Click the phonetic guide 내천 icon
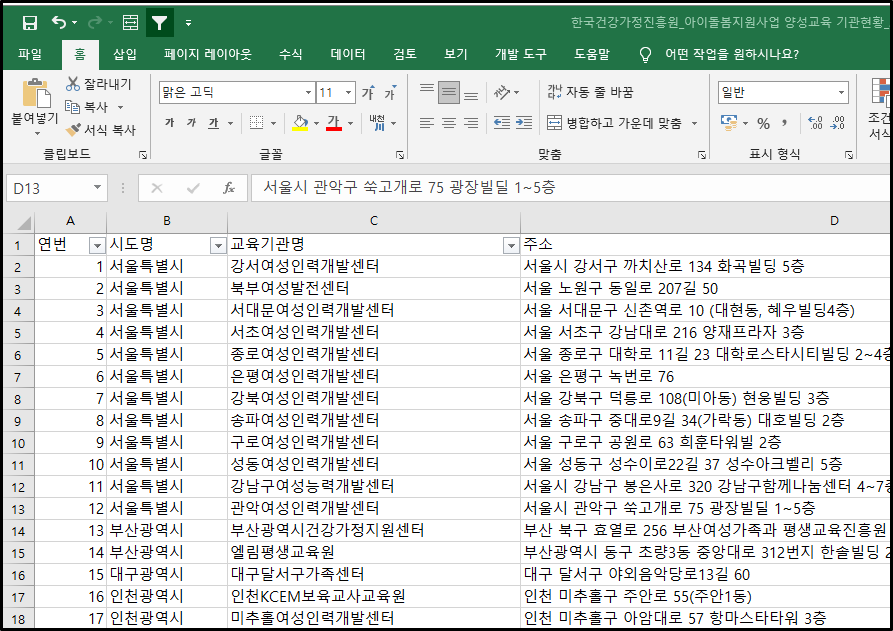Image resolution: width=893 pixels, height=631 pixels. click(x=377, y=123)
